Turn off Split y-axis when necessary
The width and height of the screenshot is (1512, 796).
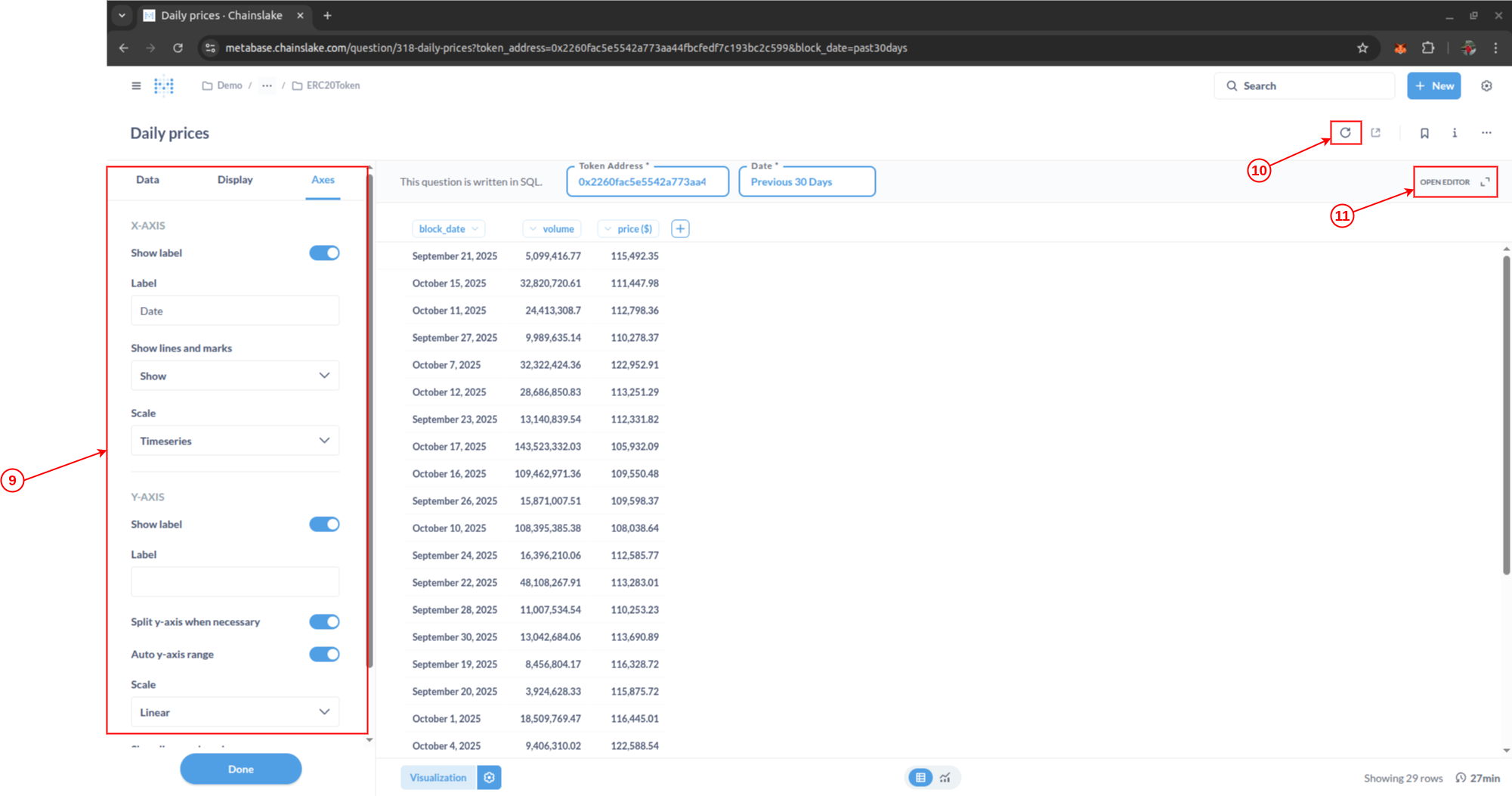coord(324,622)
